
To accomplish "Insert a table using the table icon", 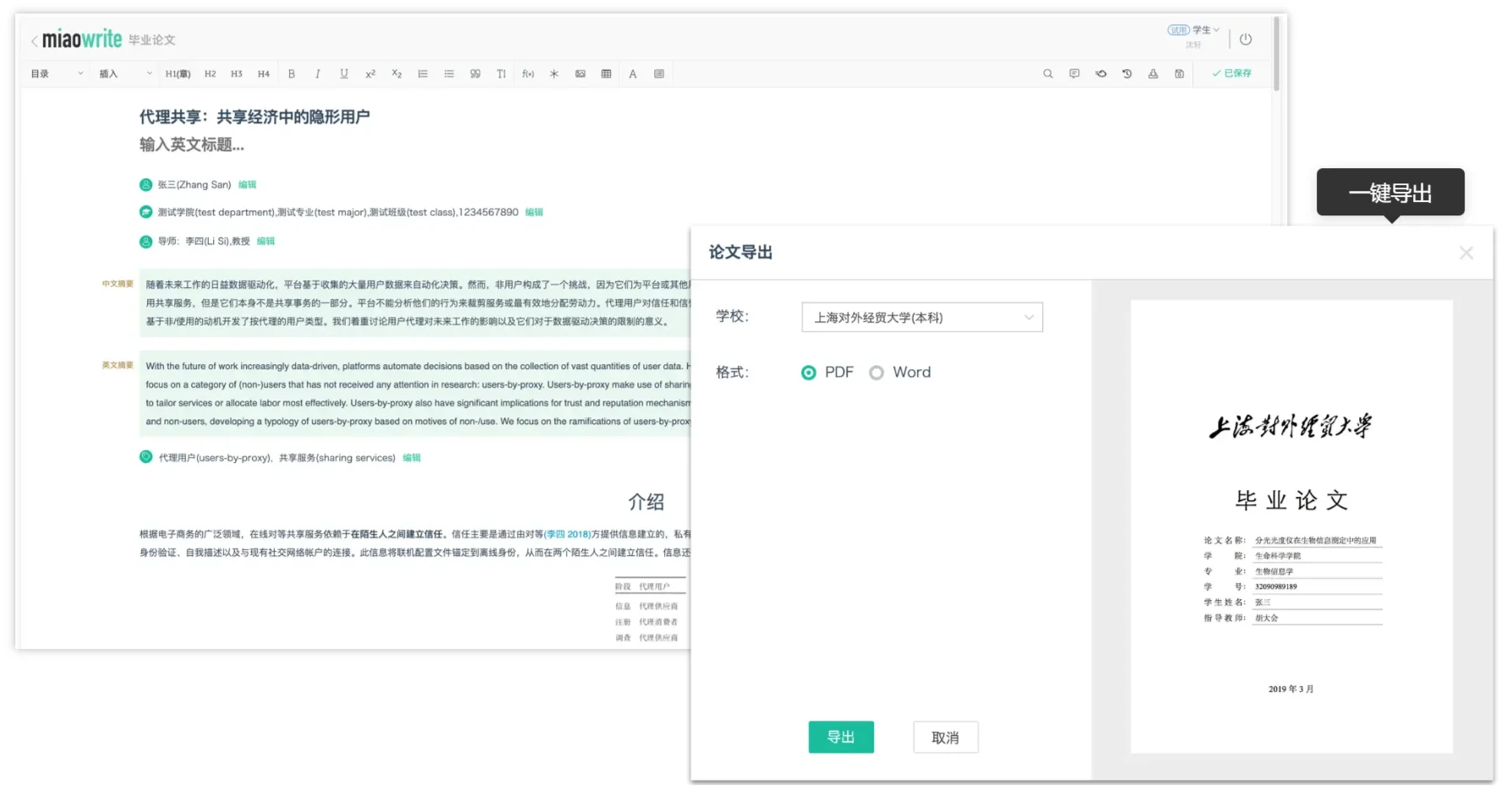I will pyautogui.click(x=607, y=74).
